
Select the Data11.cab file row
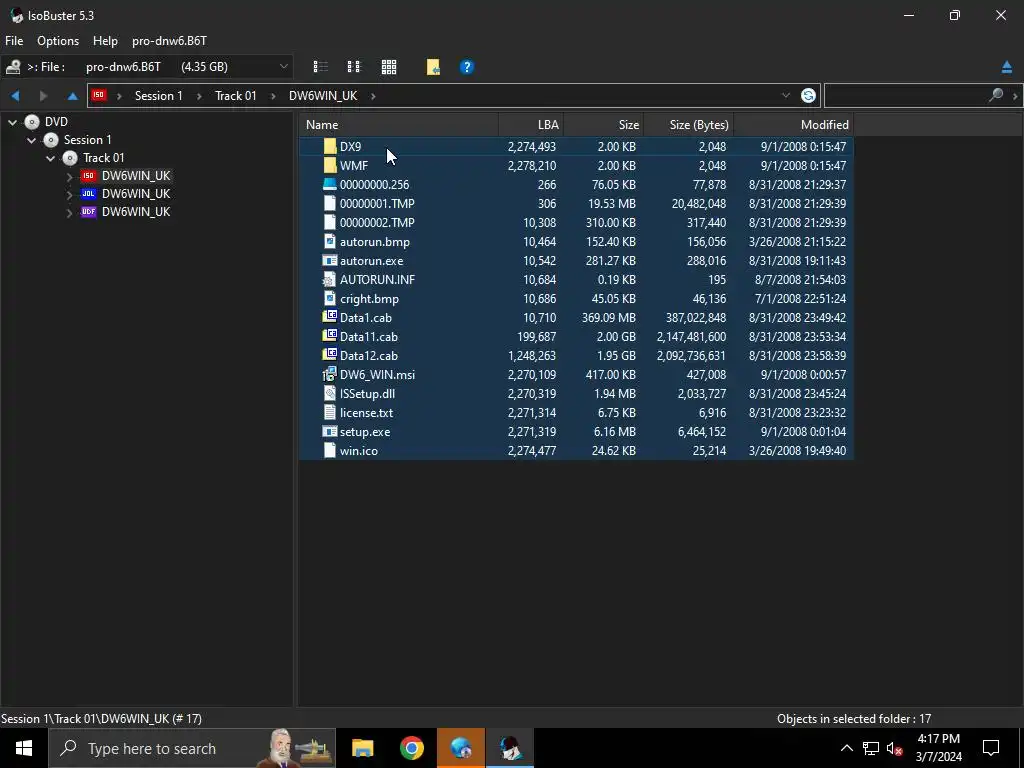click(576, 336)
